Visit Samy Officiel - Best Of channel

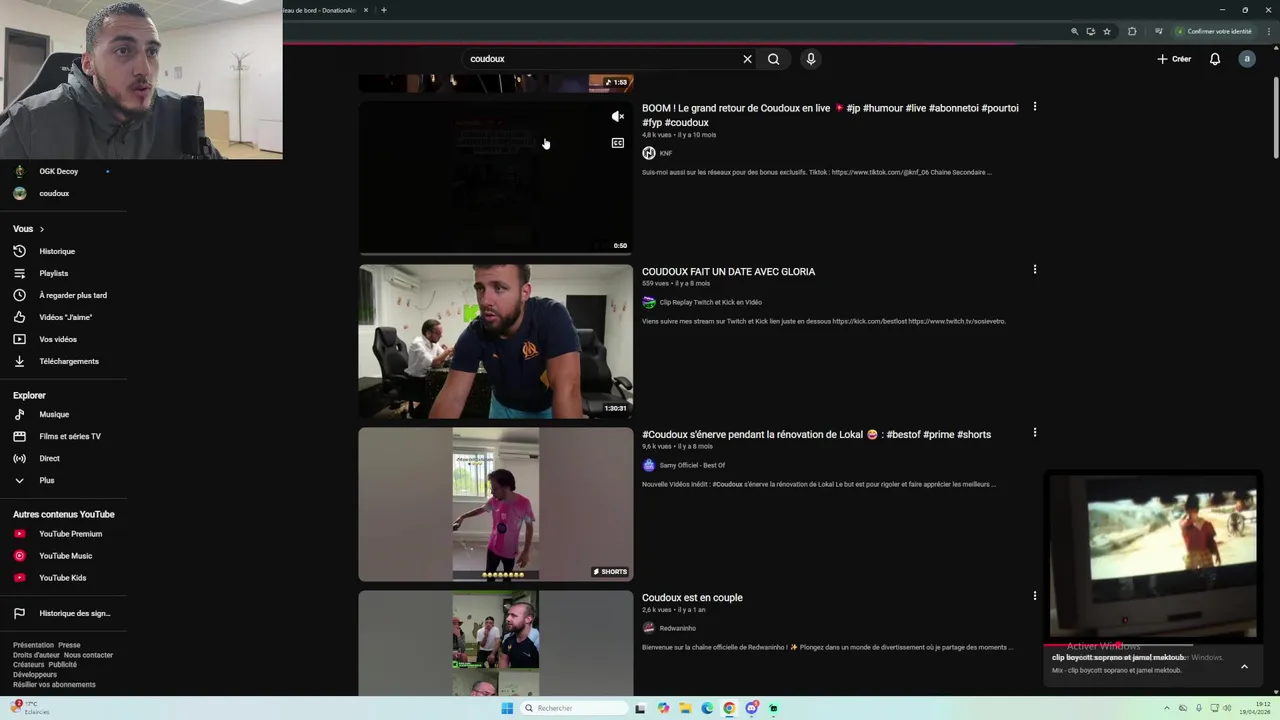click(692, 465)
